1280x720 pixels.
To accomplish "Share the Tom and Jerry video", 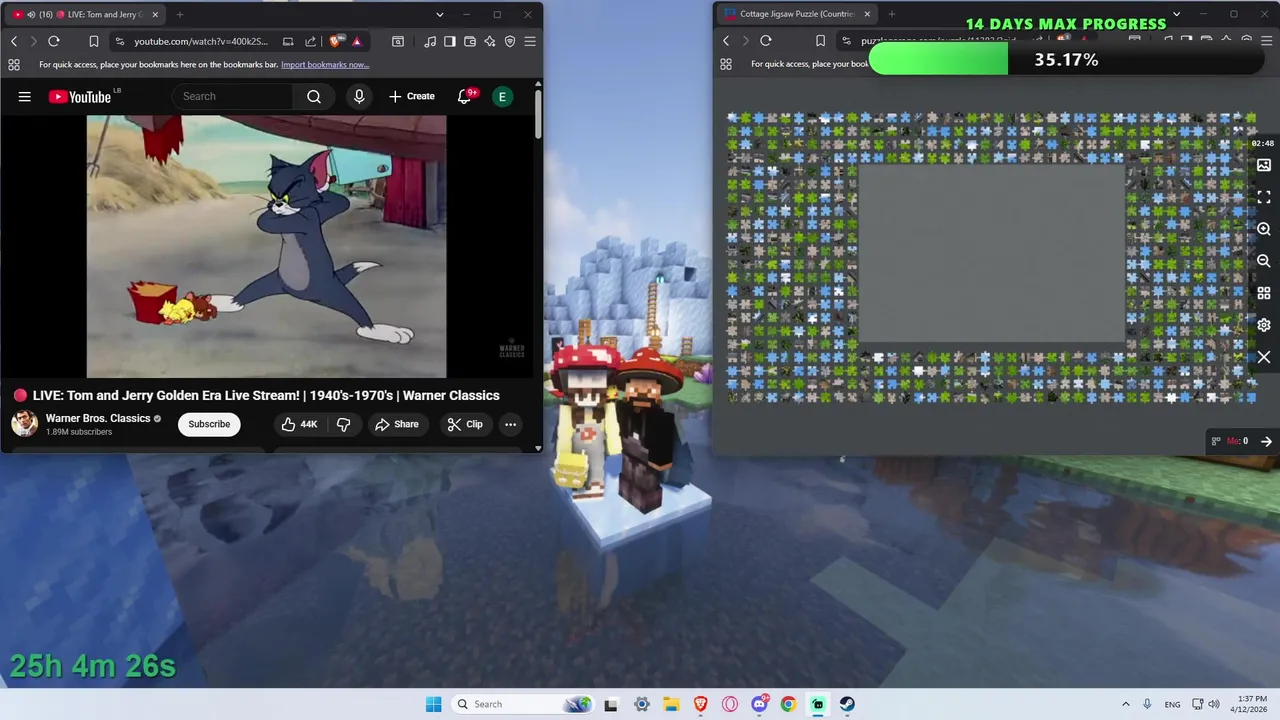I will (x=397, y=424).
